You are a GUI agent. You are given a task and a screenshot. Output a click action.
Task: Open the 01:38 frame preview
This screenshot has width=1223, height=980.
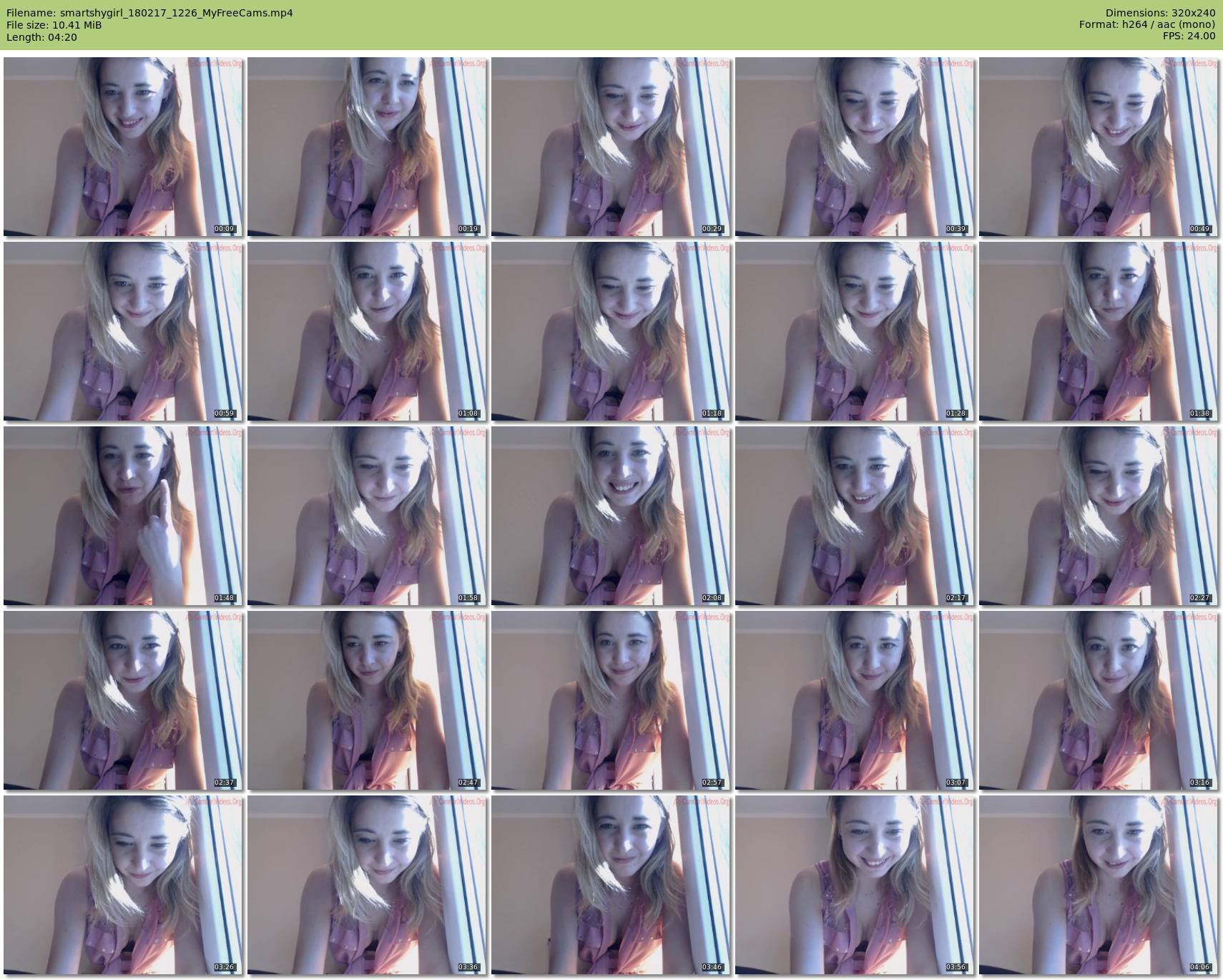point(1099,331)
